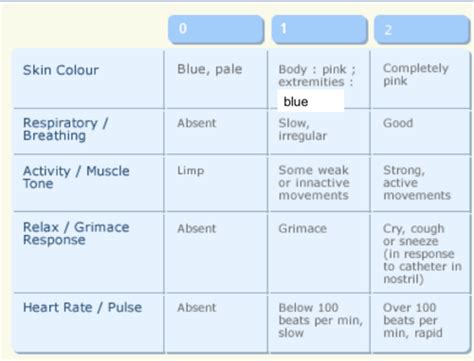474x361 pixels.
Task: Choose 'Good' breathing cell
Action: (x=398, y=123)
